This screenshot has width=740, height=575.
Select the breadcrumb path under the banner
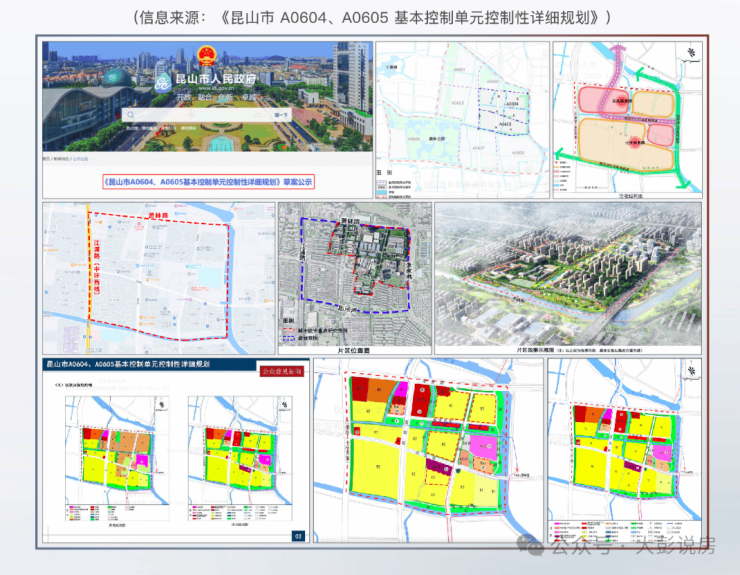65,159
